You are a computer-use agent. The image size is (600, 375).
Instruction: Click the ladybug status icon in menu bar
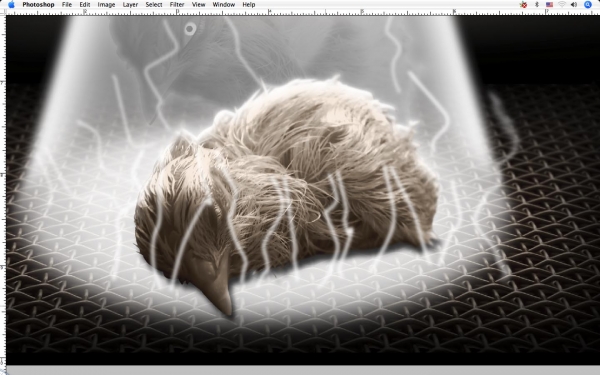523,5
